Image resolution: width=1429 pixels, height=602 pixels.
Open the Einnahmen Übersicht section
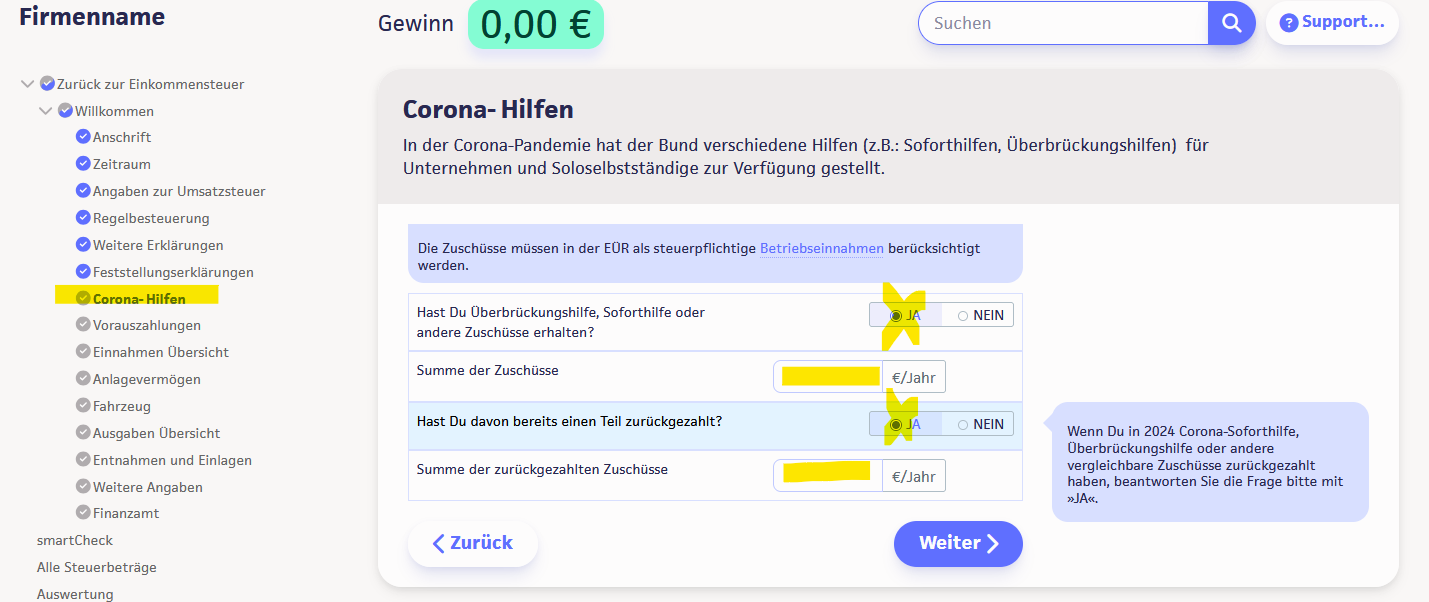coord(160,352)
